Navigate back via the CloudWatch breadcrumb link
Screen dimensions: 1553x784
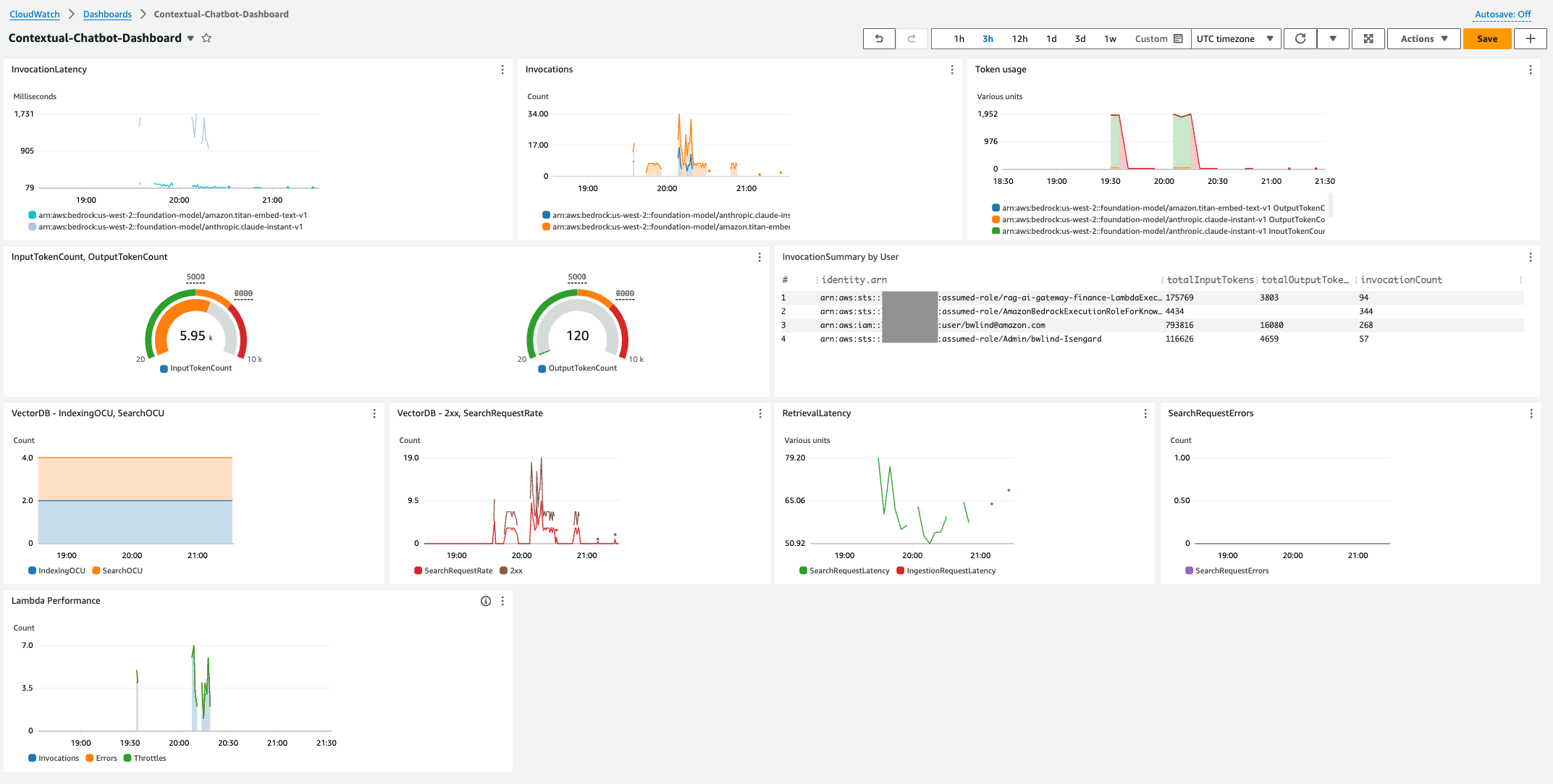(33, 14)
